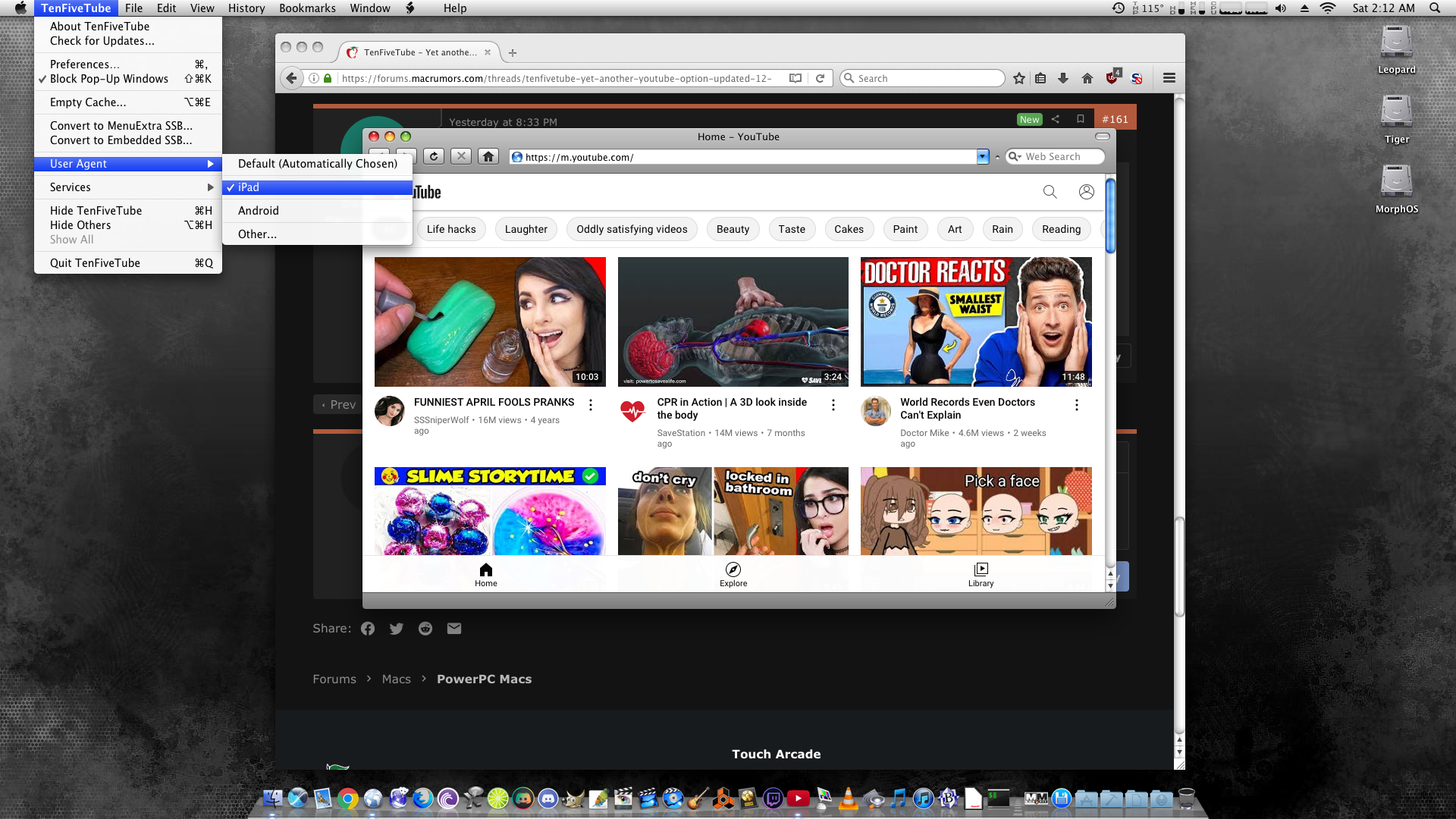
Task: Open YouTube search magnifier icon
Action: 1050,192
